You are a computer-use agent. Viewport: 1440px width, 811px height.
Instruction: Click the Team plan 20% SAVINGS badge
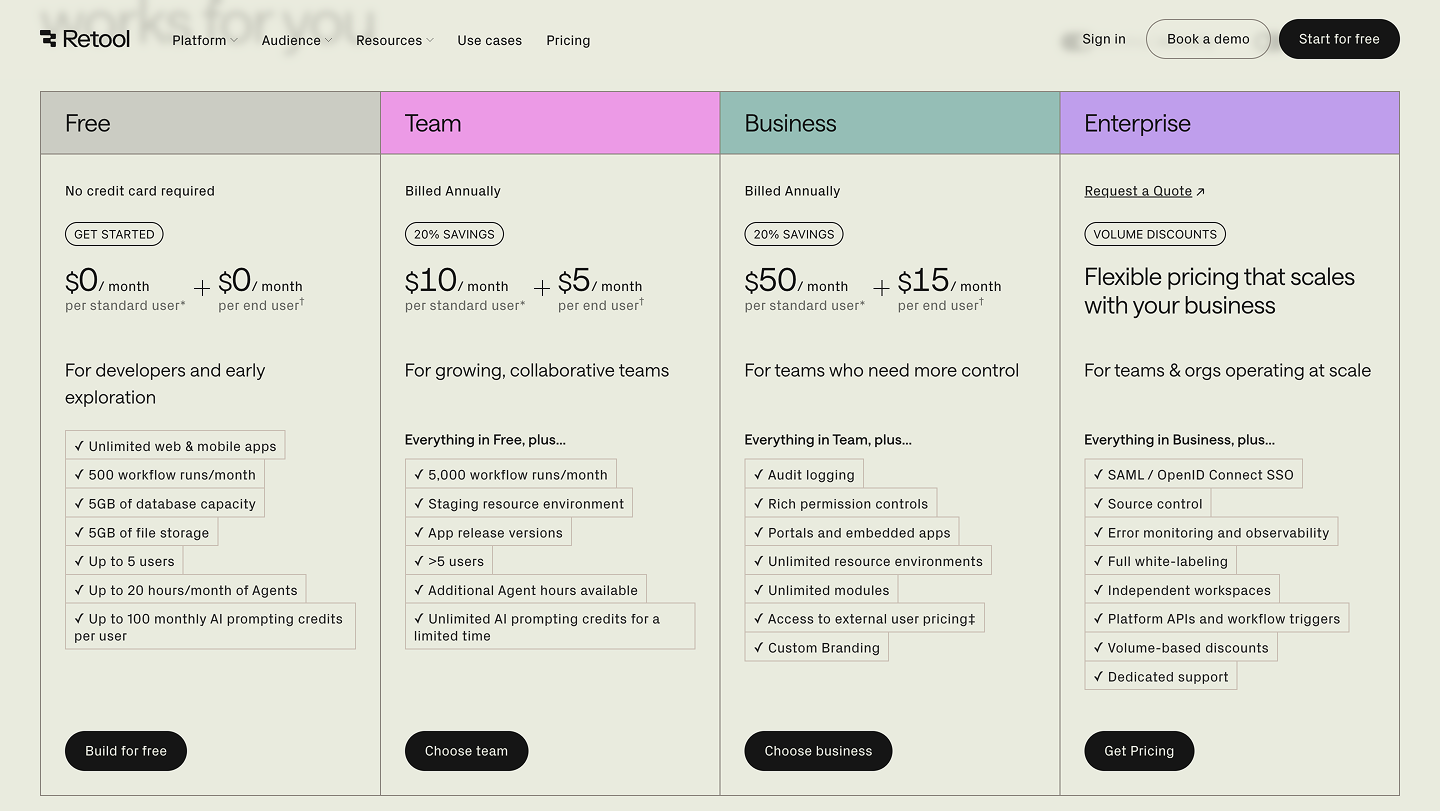454,234
